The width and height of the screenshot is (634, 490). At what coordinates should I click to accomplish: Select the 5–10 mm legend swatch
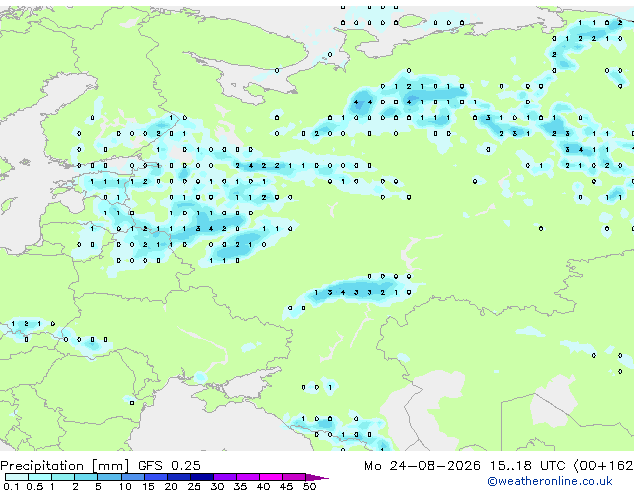109,477
